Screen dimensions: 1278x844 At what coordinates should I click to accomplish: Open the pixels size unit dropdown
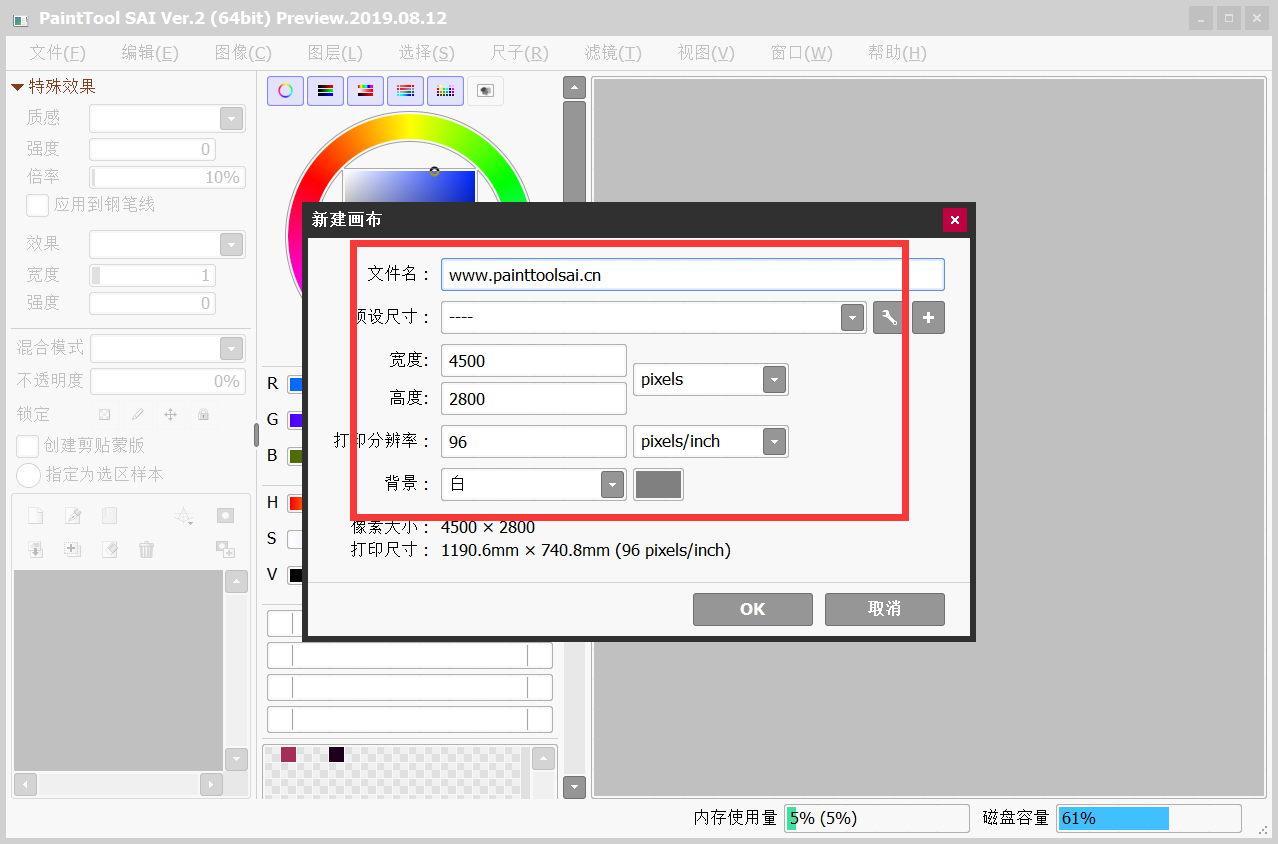click(775, 380)
